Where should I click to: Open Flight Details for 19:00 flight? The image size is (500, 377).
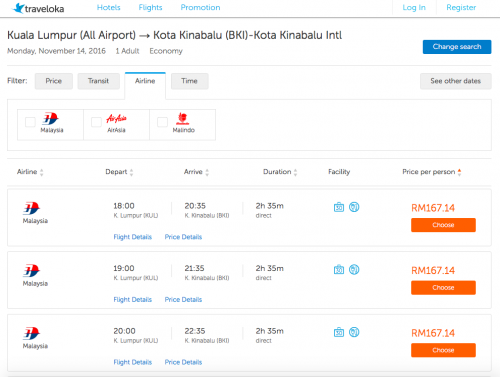pyautogui.click(x=133, y=300)
